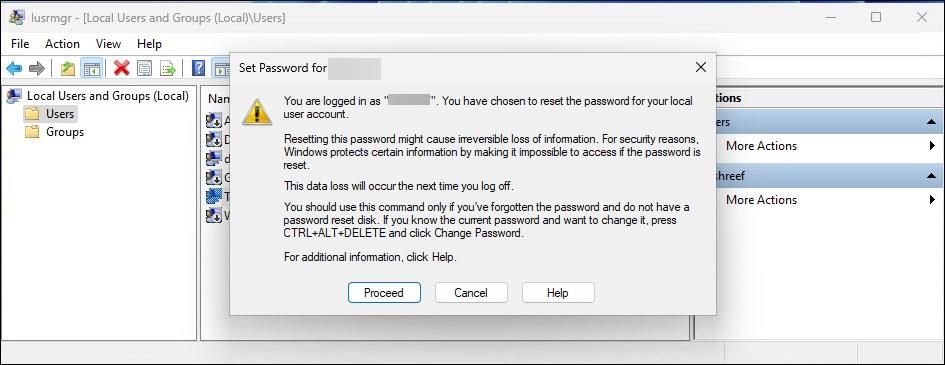Open the Properties toolbar icon
Image resolution: width=945 pixels, height=365 pixels.
[x=145, y=69]
